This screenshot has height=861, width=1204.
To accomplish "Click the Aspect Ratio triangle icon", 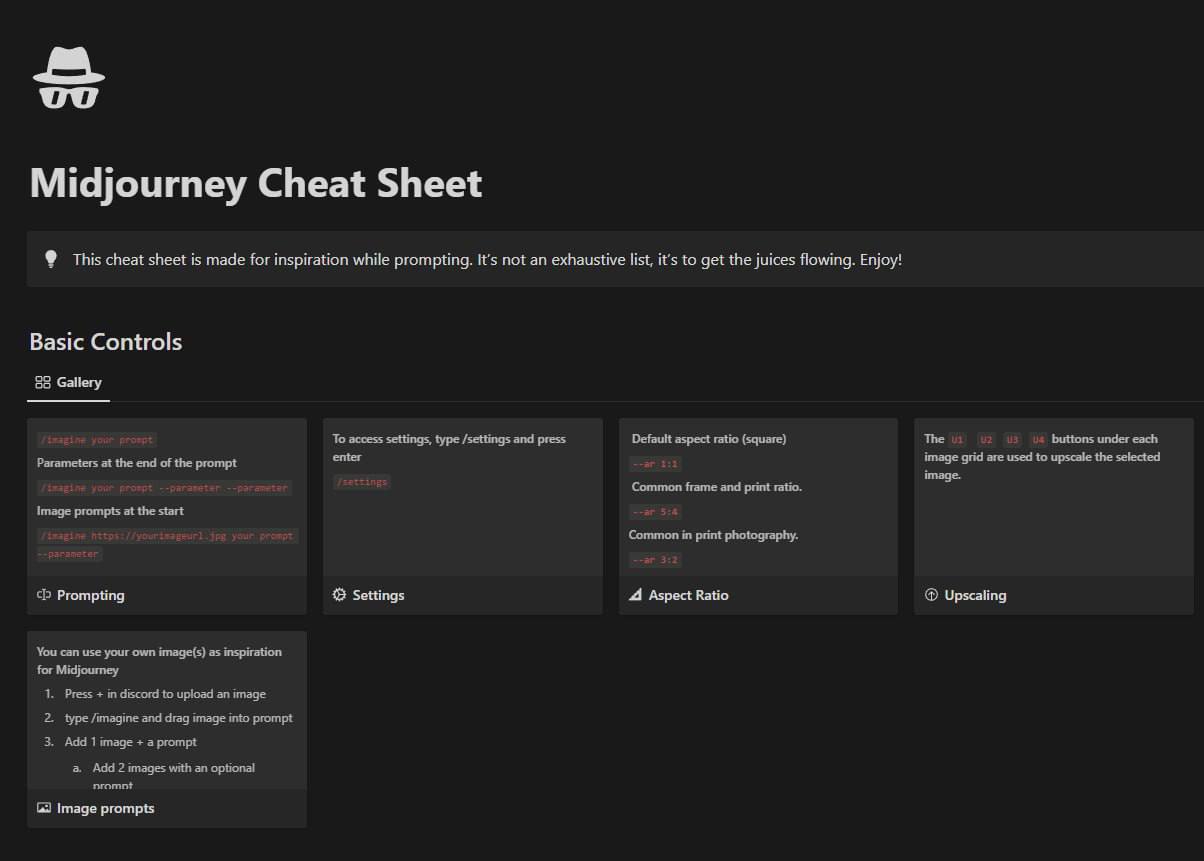I will 635,595.
